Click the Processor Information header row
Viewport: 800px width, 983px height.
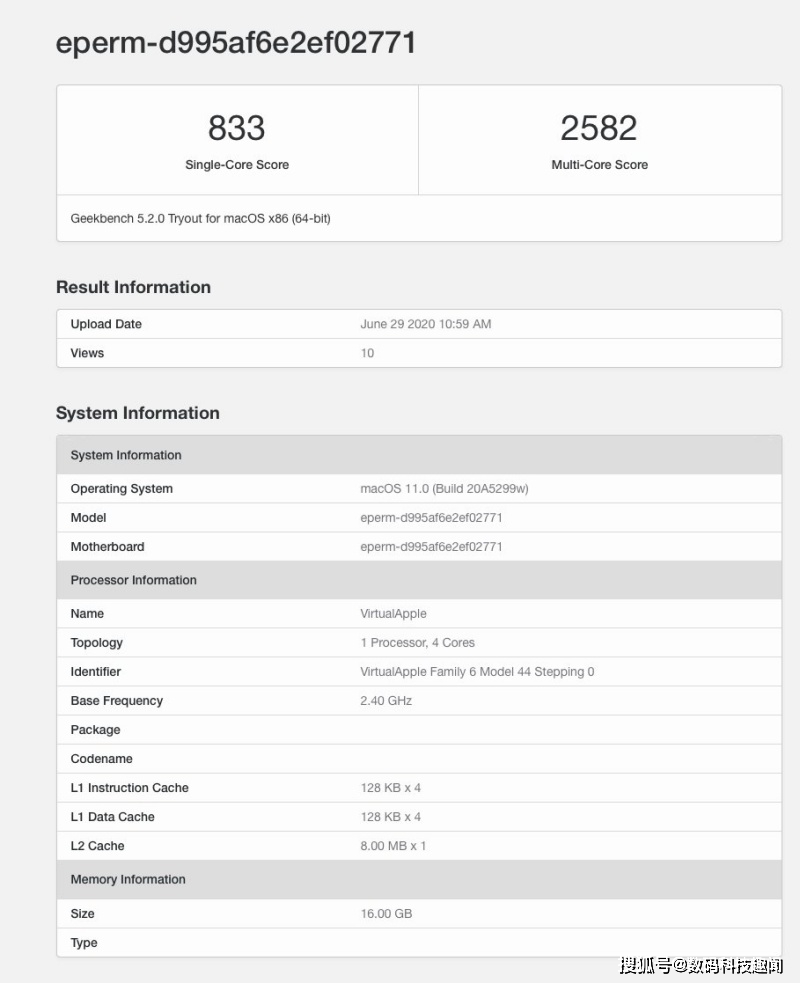click(x=419, y=581)
